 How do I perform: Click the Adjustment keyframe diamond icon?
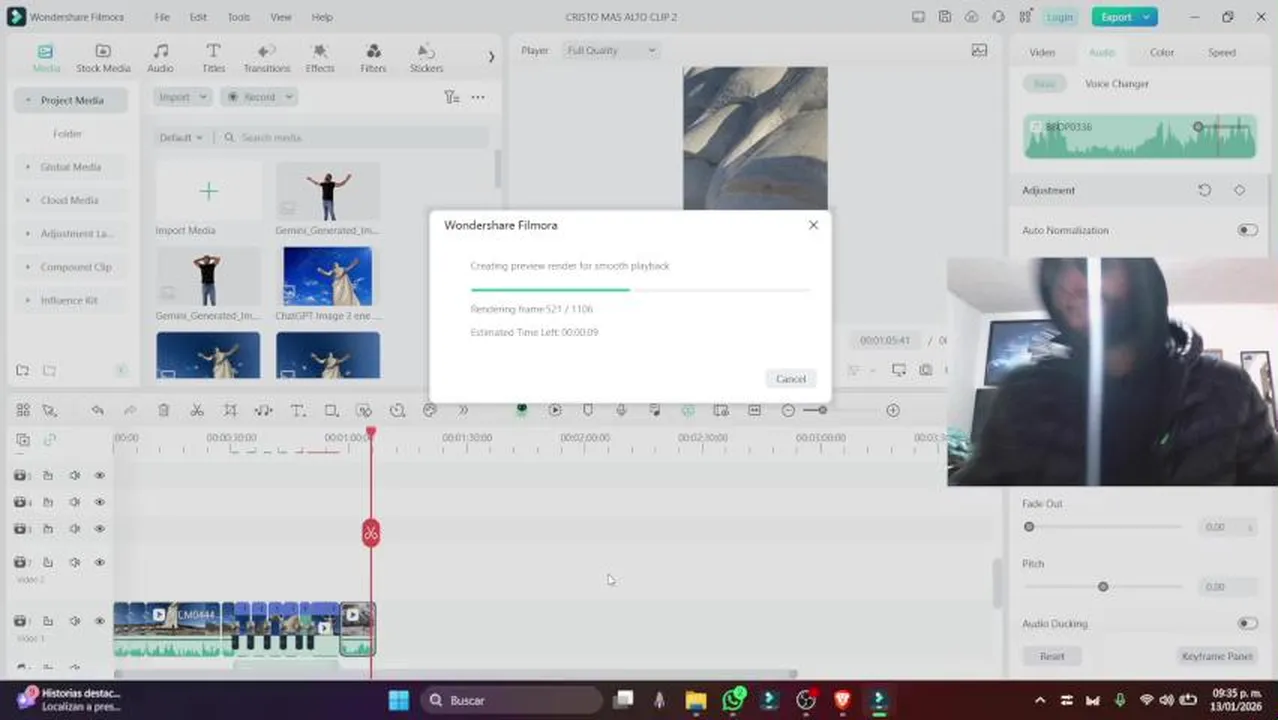(1240, 190)
